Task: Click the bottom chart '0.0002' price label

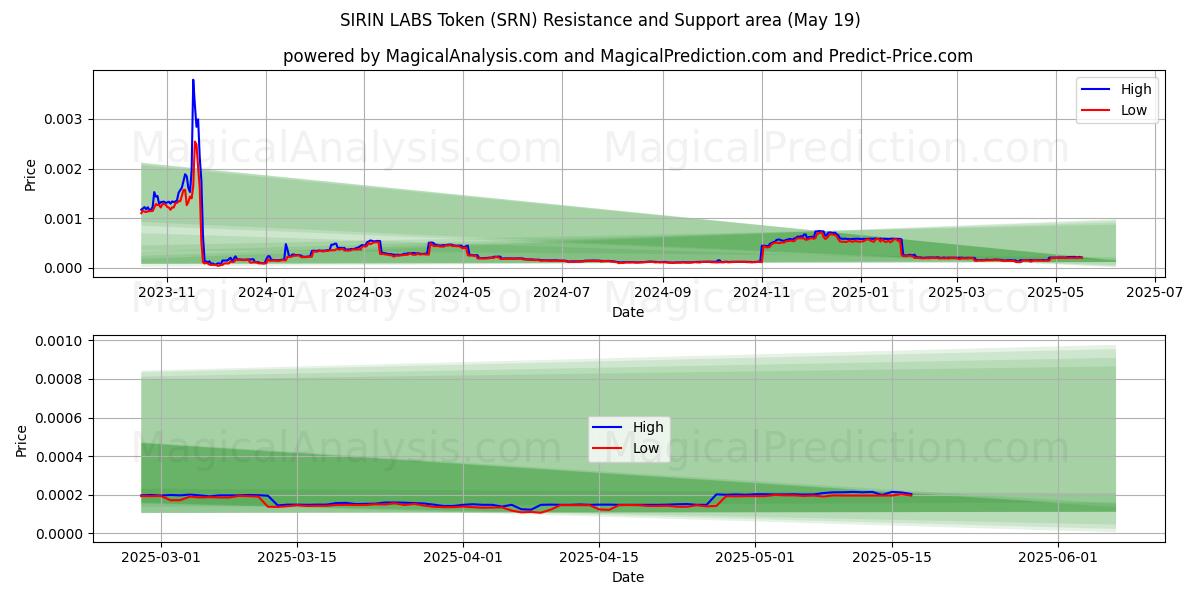Action: (x=61, y=496)
